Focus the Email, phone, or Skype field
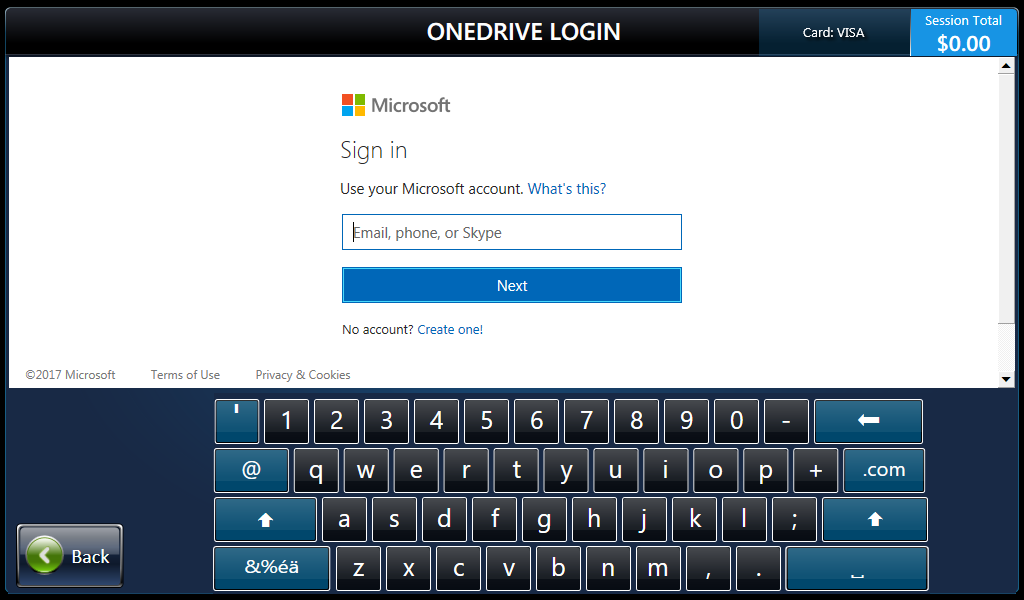 coord(511,232)
